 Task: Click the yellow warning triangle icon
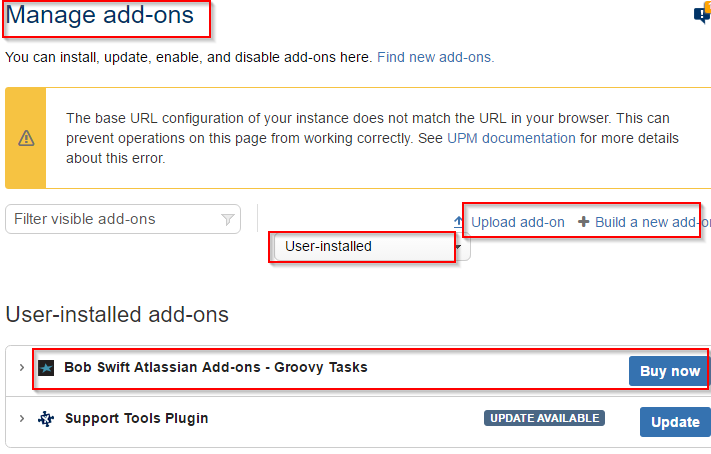(26, 138)
